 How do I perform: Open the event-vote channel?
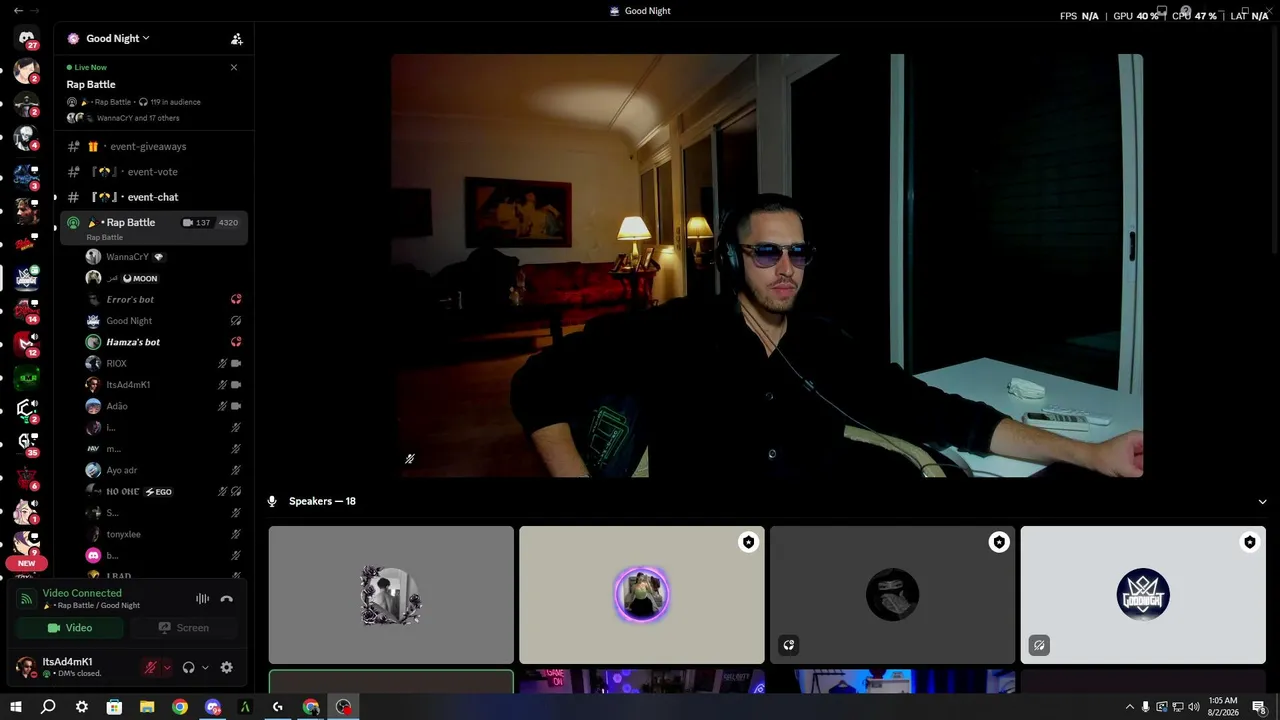point(154,172)
